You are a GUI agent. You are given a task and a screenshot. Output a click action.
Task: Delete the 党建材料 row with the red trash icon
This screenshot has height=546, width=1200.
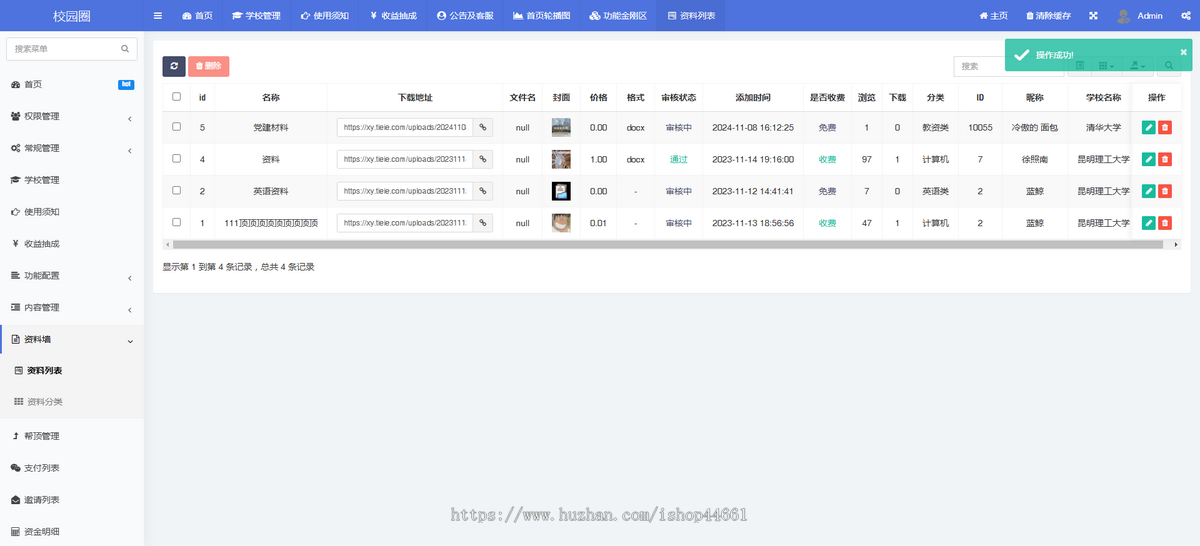point(1165,127)
